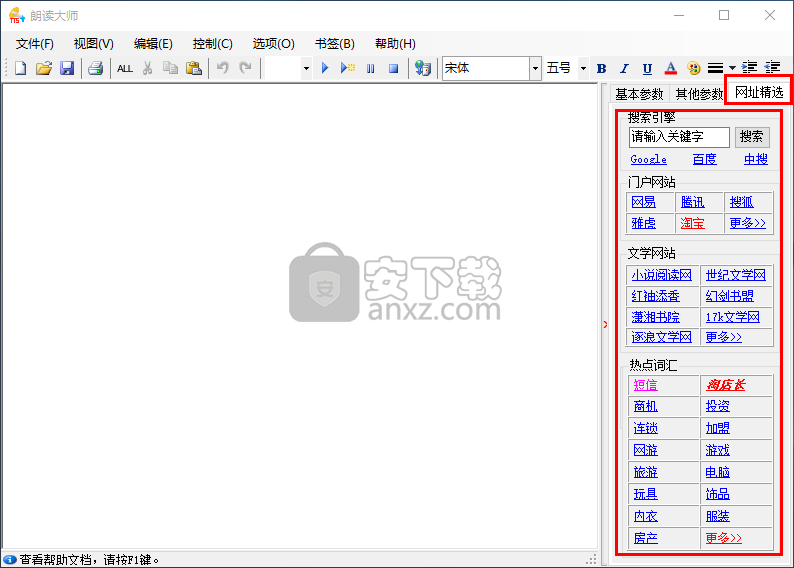Open the 书签(B) menu
The image size is (794, 568).
coord(335,44)
